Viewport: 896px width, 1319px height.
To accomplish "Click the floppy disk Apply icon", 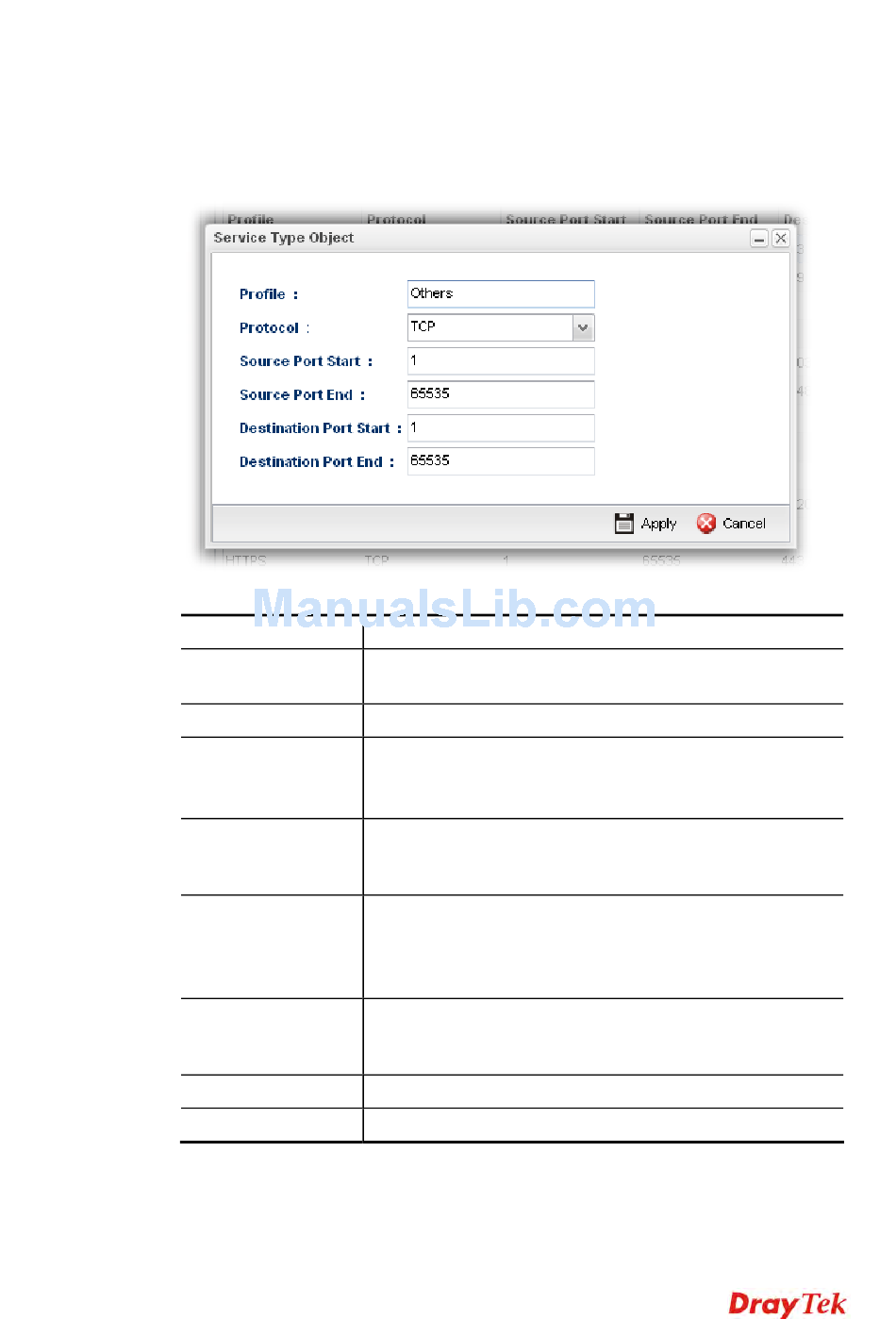I will point(623,524).
